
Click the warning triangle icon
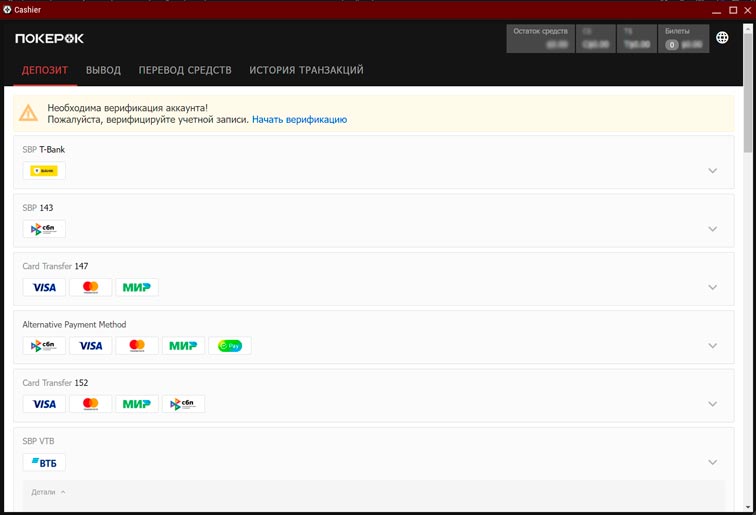(29, 113)
